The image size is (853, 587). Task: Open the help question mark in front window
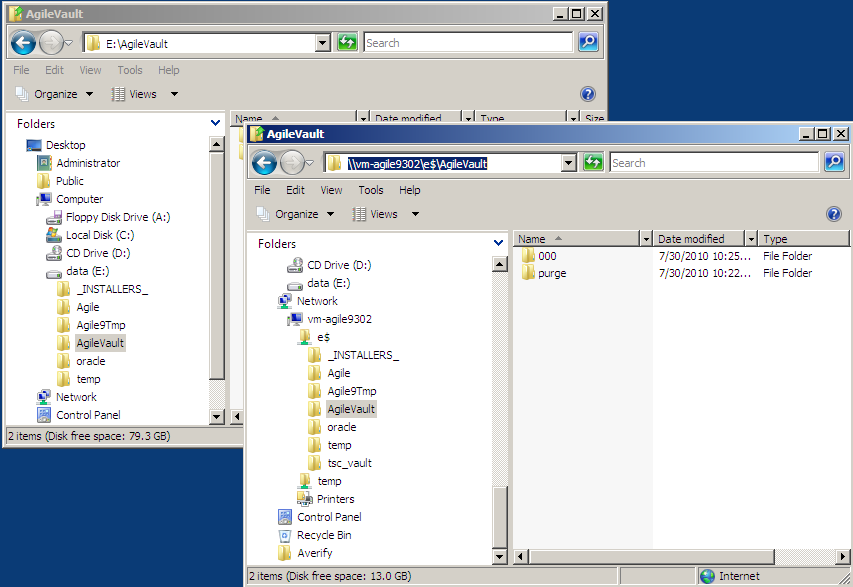click(833, 214)
